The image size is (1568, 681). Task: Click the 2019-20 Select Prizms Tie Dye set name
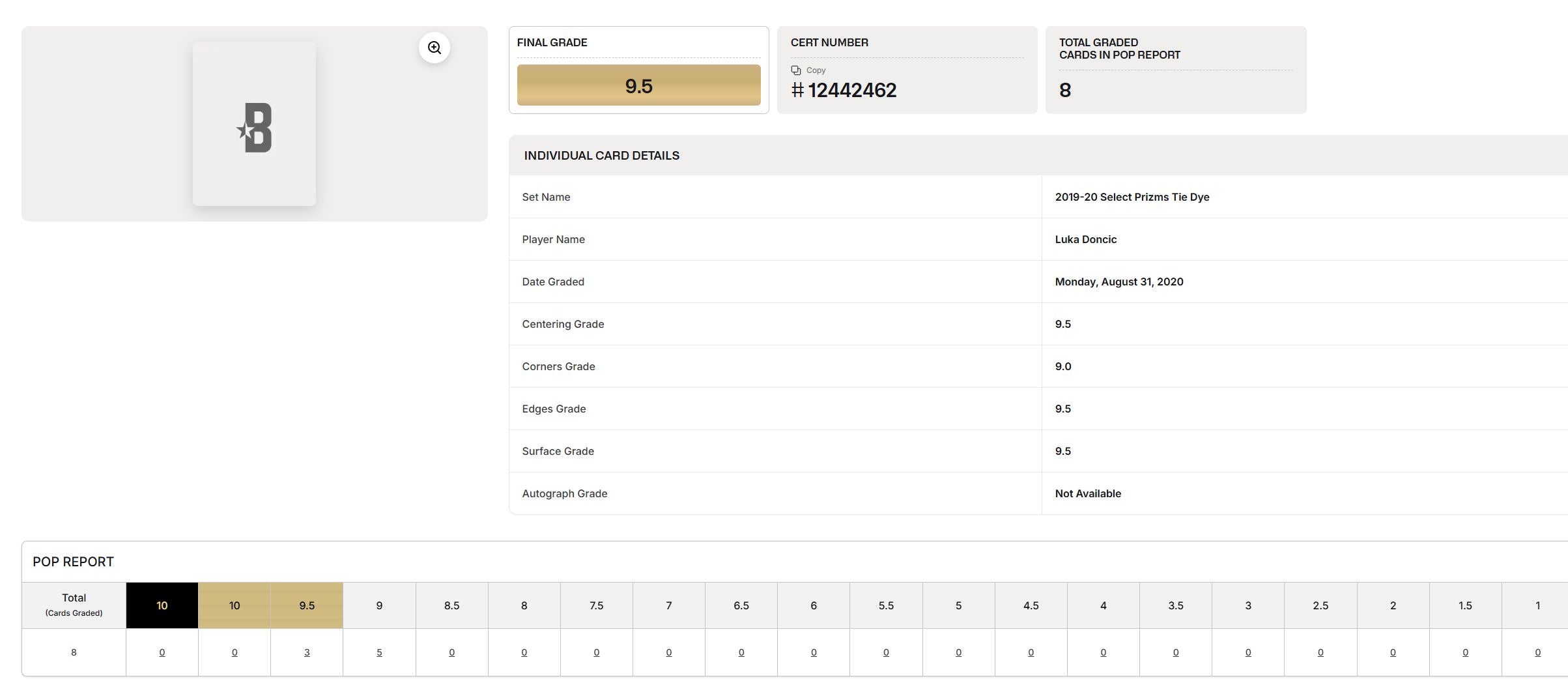1132,197
